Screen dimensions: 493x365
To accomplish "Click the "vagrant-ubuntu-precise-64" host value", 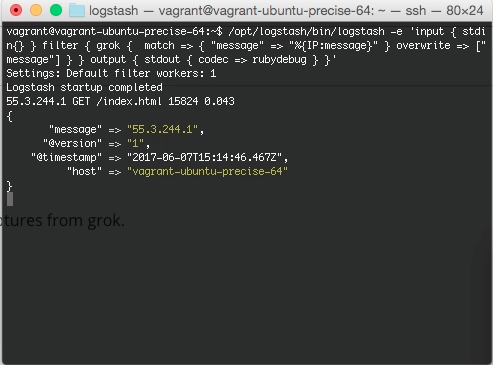I will click(x=207, y=171).
